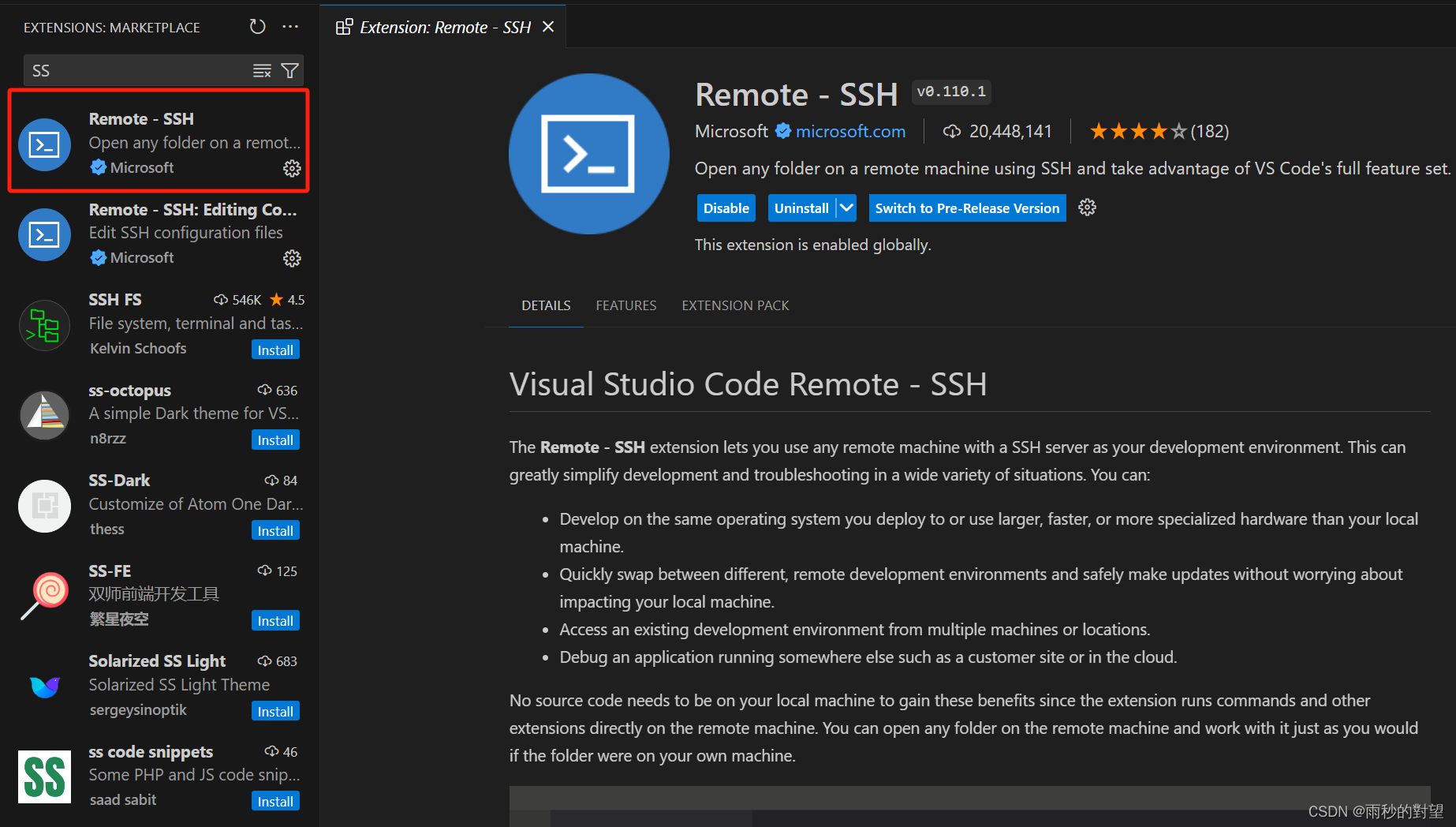
Task: Switch to the FEATURES tab
Action: pyautogui.click(x=626, y=305)
